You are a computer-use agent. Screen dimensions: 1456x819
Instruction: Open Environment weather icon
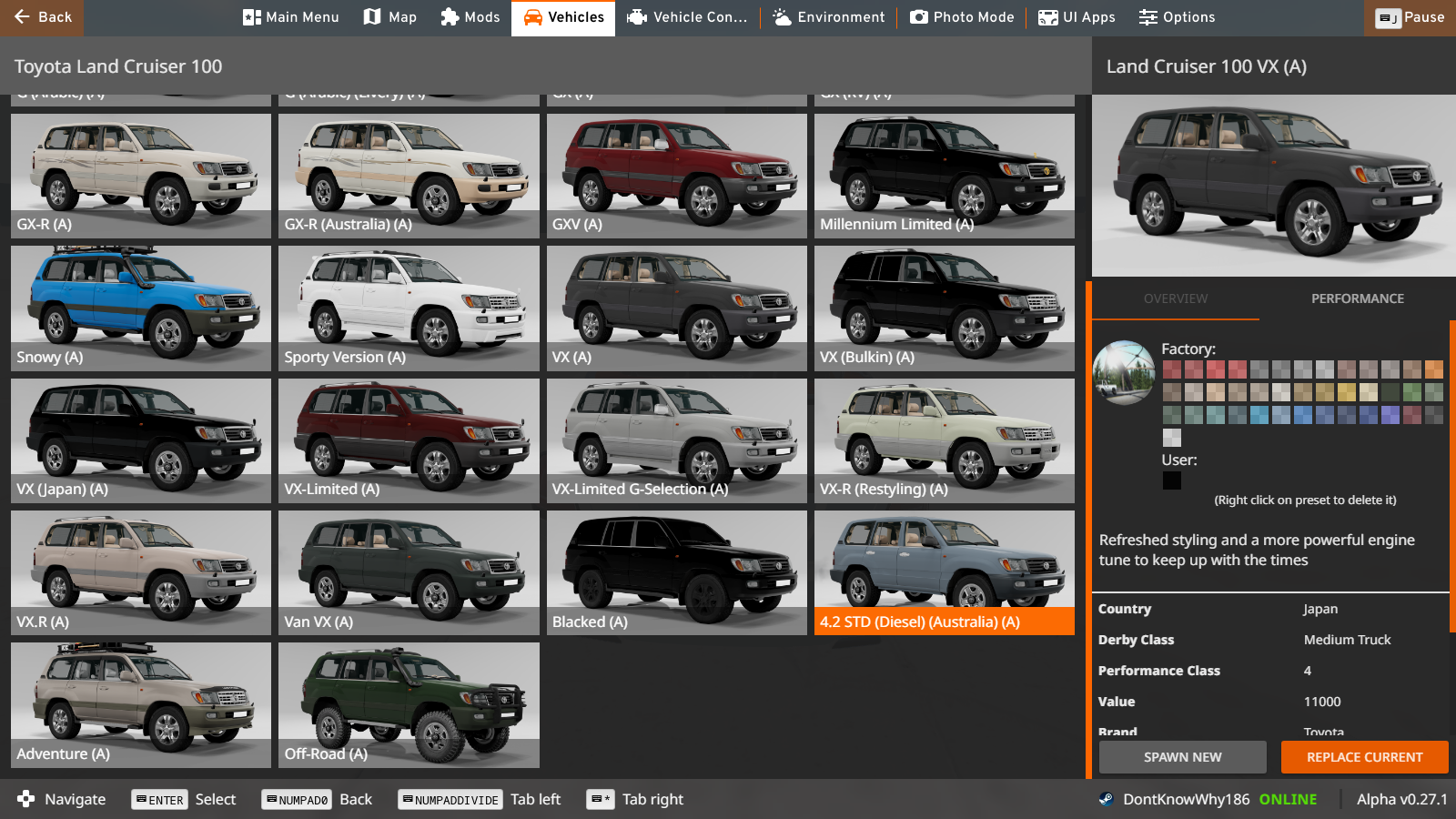[x=782, y=17]
